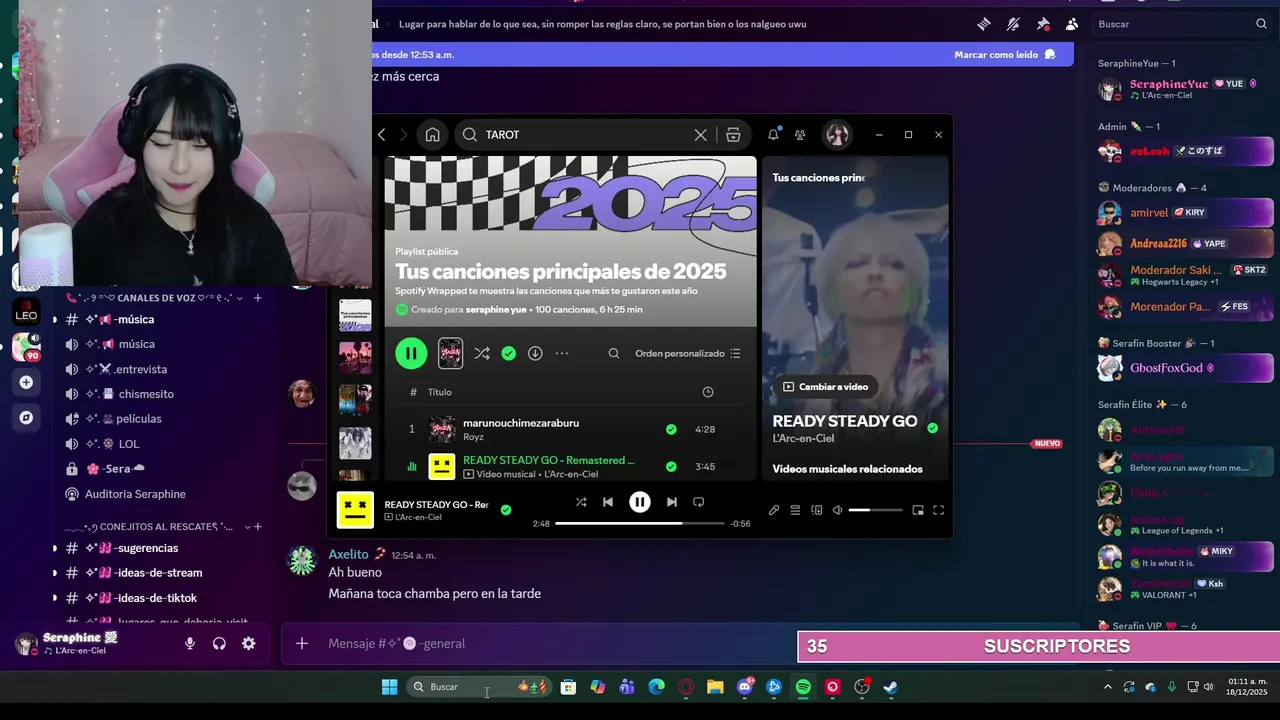Toggle playlist shuffle next to play button
The width and height of the screenshot is (1280, 720).
(482, 353)
